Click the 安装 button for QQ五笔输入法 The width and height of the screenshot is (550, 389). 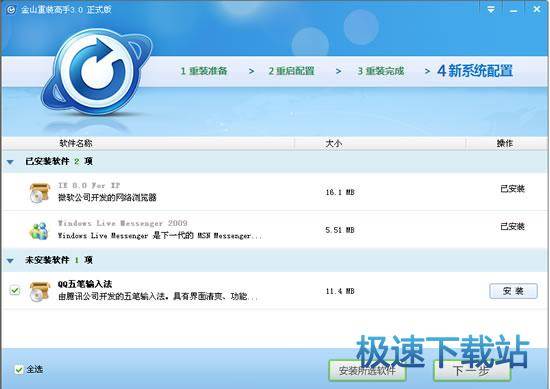(513, 291)
